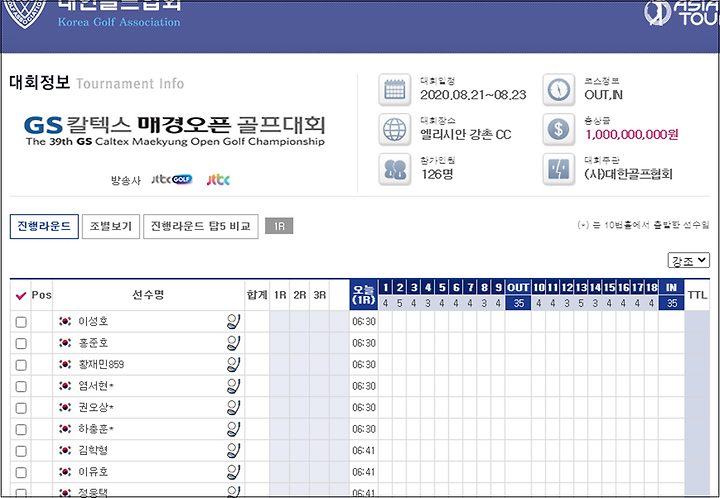Open golf club icon for 홍준호
Viewport: 720px width, 498px height.
coord(233,343)
